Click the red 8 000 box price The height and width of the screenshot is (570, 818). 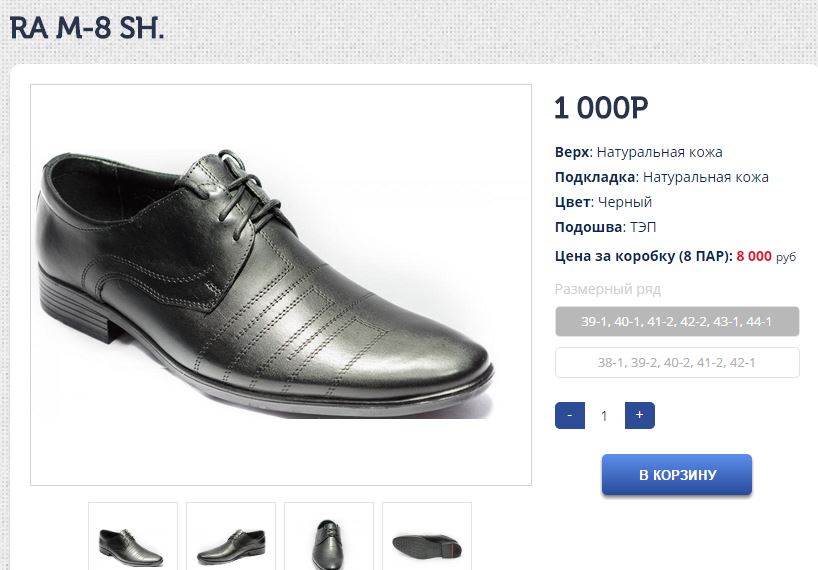754,256
